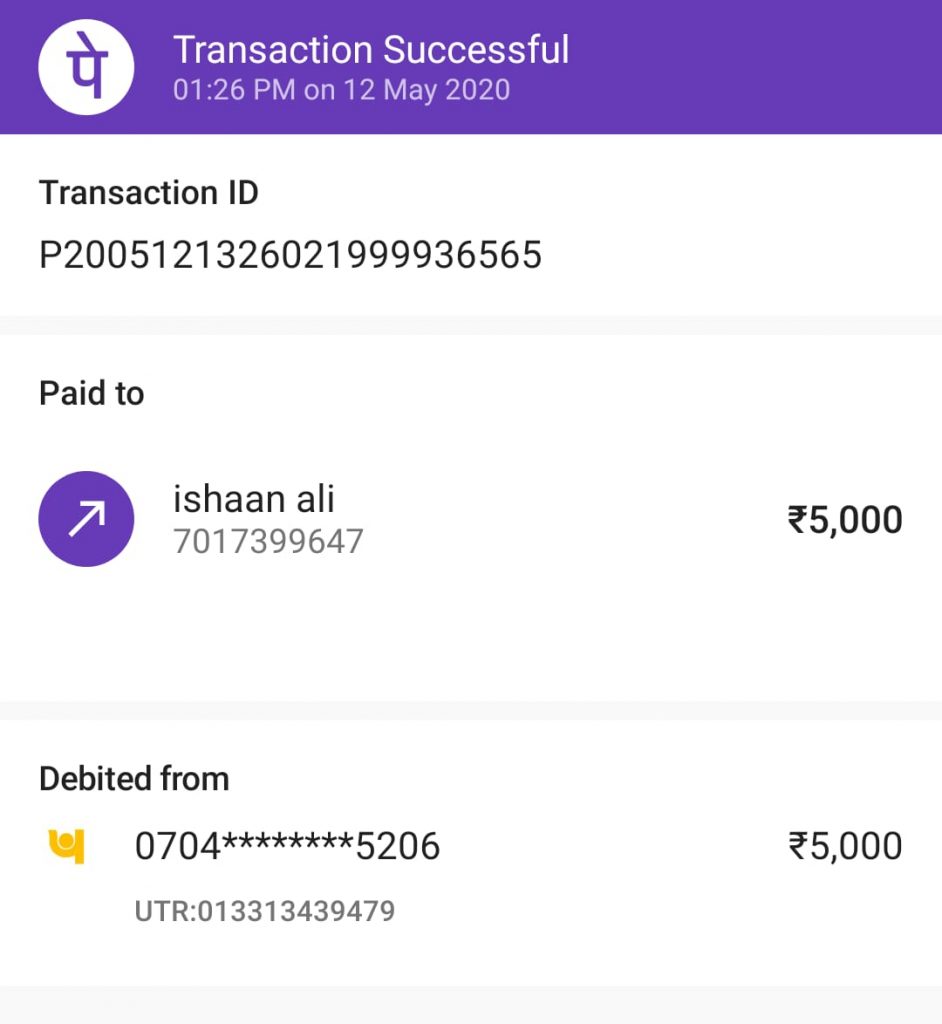Click the Transaction ID heading

pos(149,192)
